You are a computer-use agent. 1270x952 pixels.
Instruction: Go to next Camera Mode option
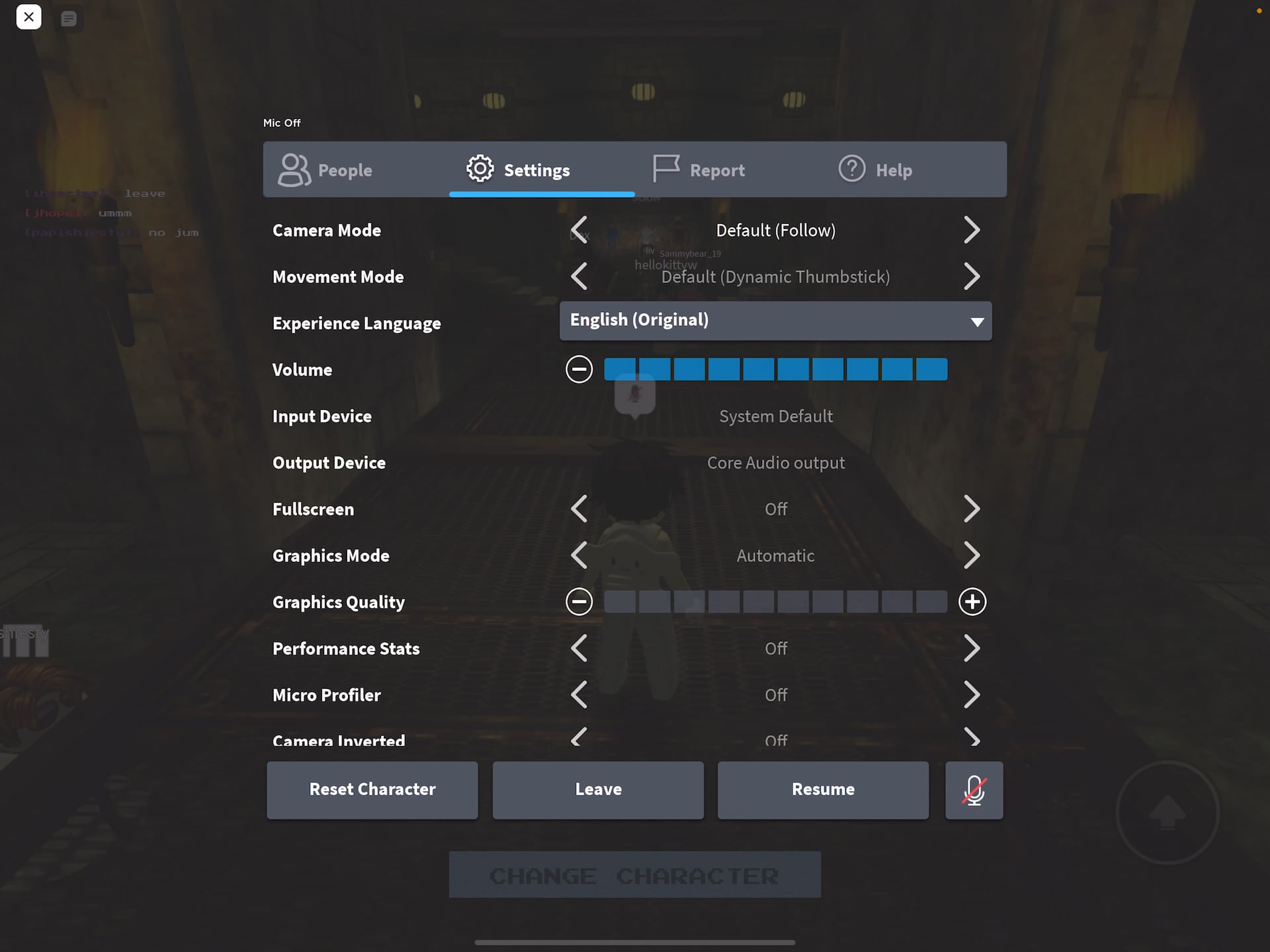[971, 230]
